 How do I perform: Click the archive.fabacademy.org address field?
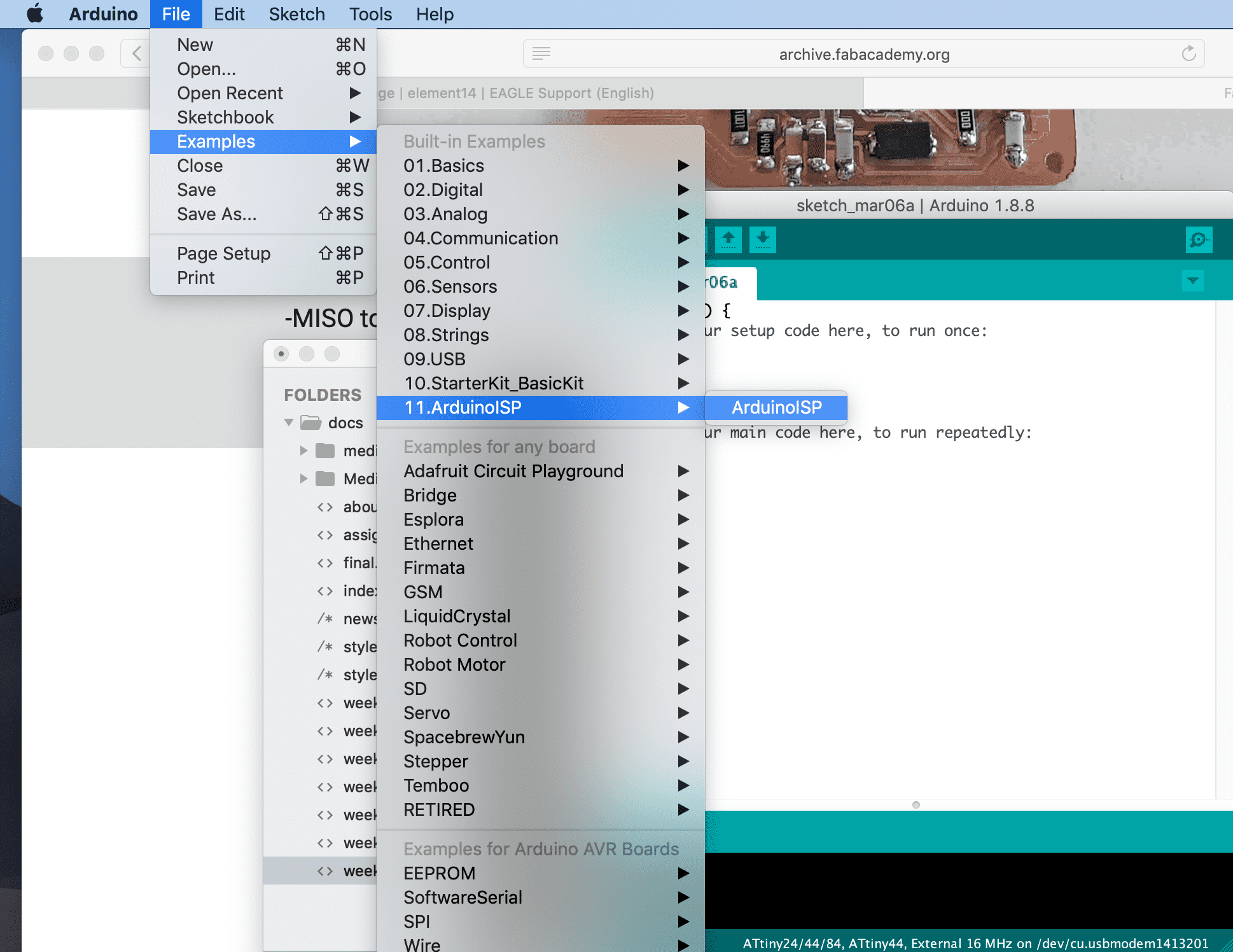pyautogui.click(x=863, y=54)
